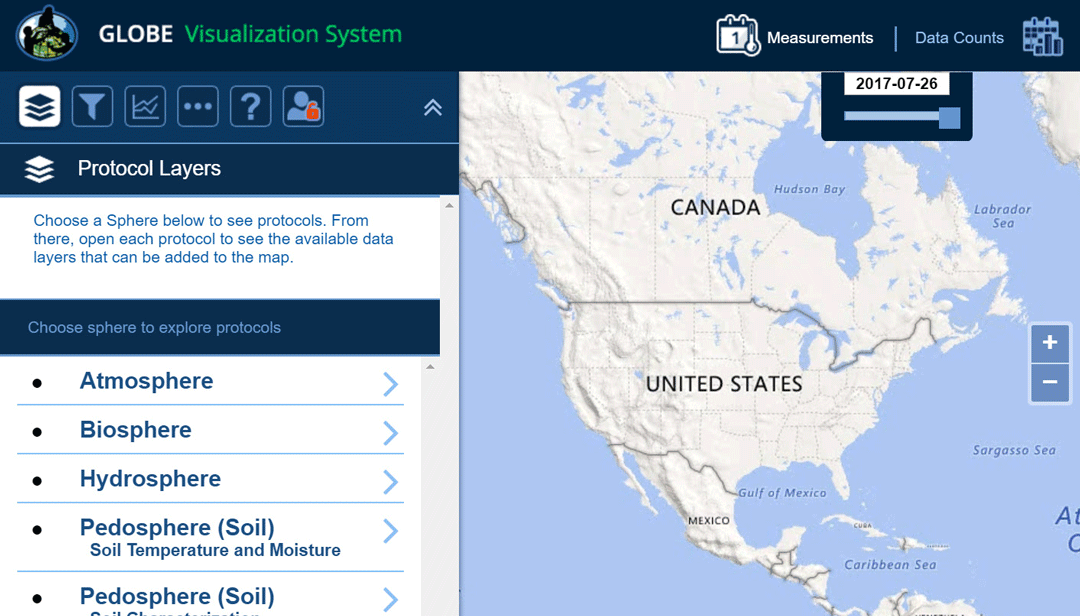Click the GLOBE program logo
The height and width of the screenshot is (616, 1080).
(x=47, y=34)
